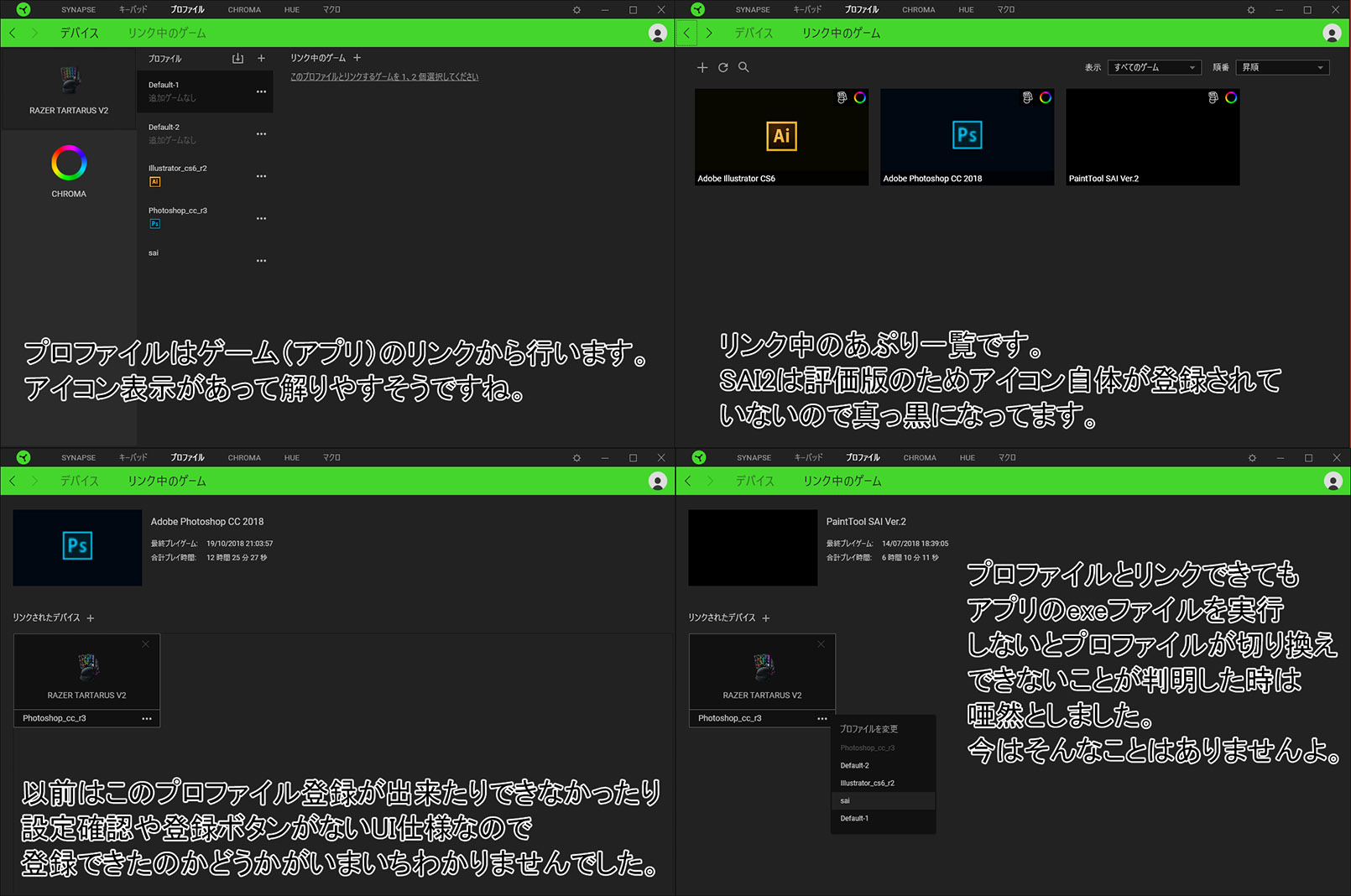The image size is (1351, 896).
Task: Open the すべてのゲーム display filter dropdown
Action: (1155, 67)
